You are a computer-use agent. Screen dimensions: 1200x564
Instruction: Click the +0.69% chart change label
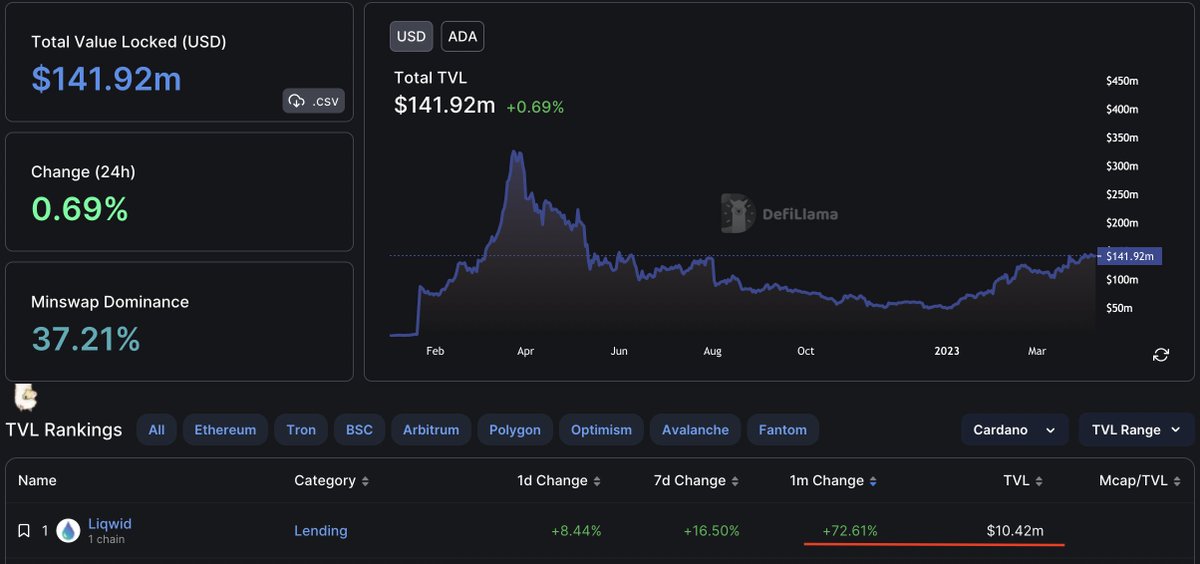[x=535, y=106]
